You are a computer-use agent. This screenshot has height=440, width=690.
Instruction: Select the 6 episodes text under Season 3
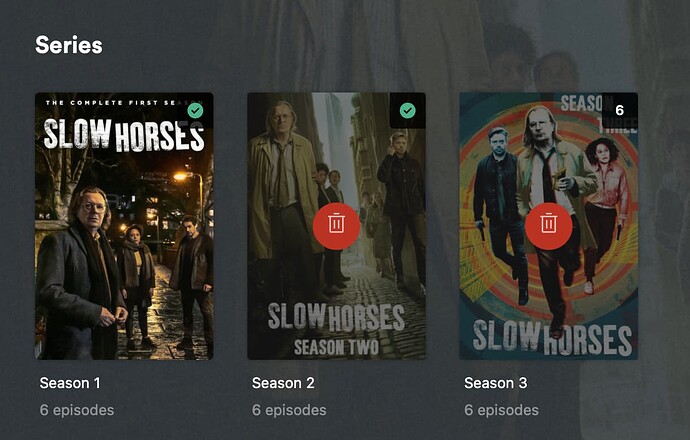pyautogui.click(x=501, y=410)
